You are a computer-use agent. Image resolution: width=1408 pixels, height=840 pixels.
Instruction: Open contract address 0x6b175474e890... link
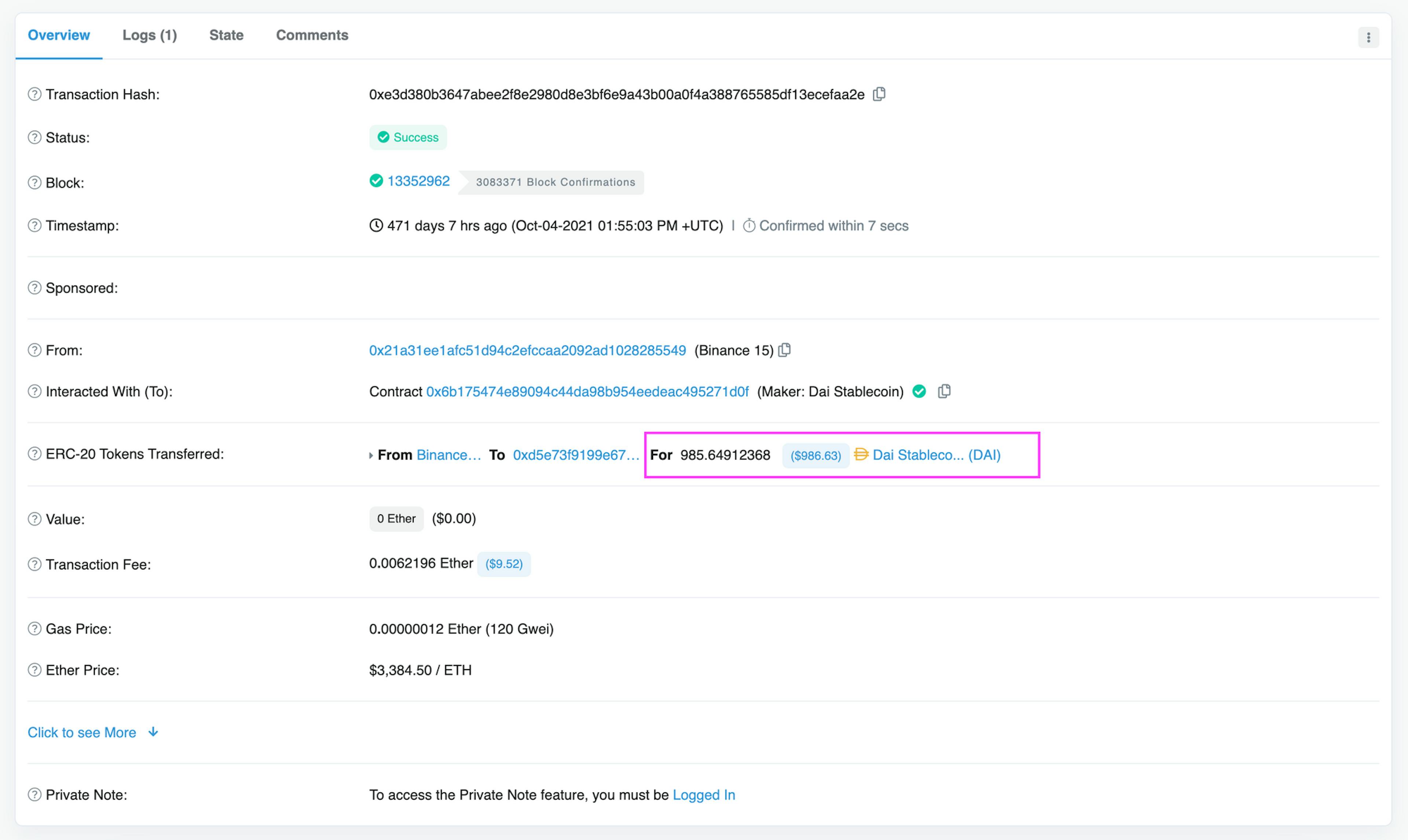point(587,392)
